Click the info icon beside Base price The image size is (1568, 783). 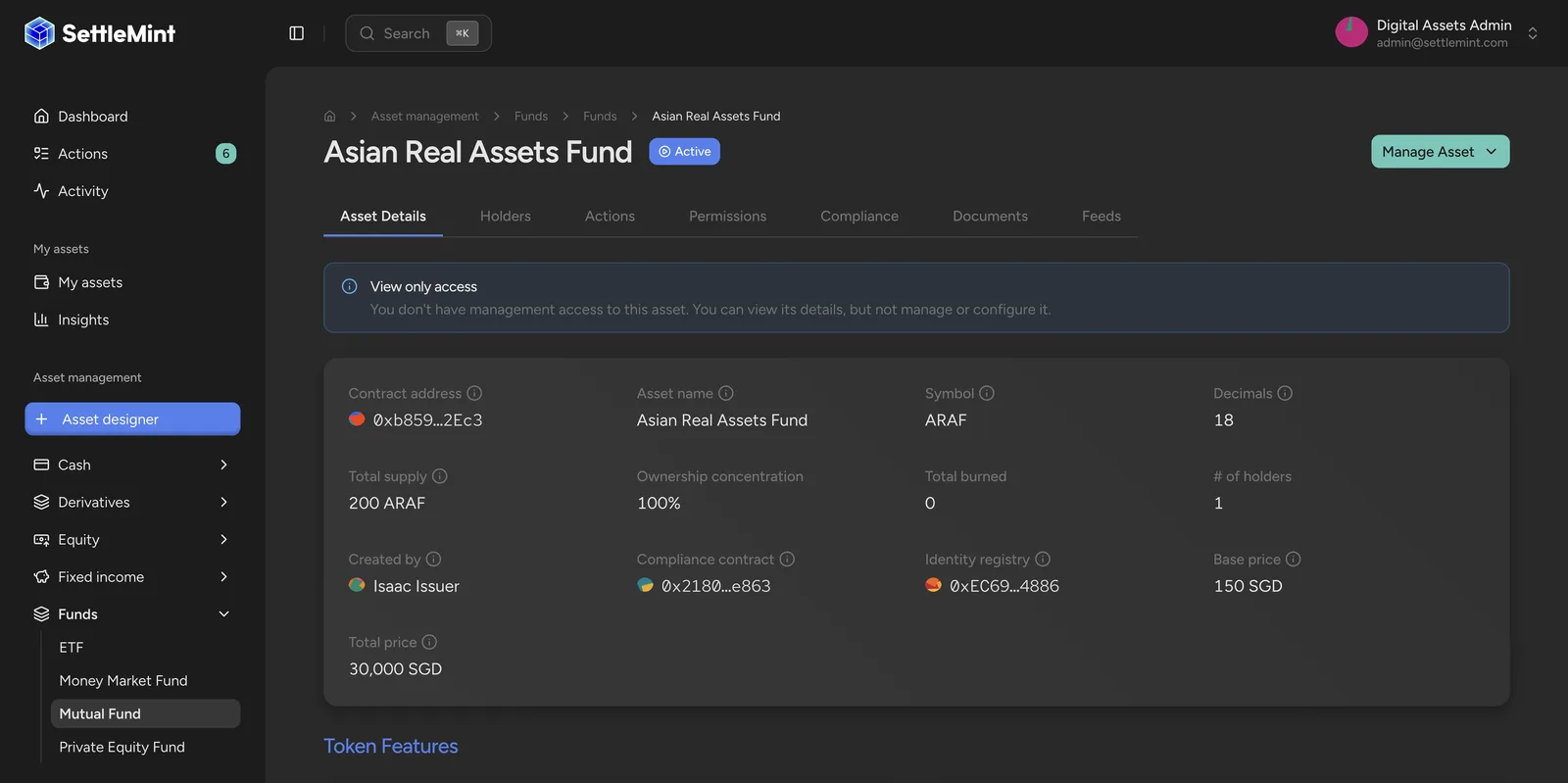pyautogui.click(x=1294, y=560)
